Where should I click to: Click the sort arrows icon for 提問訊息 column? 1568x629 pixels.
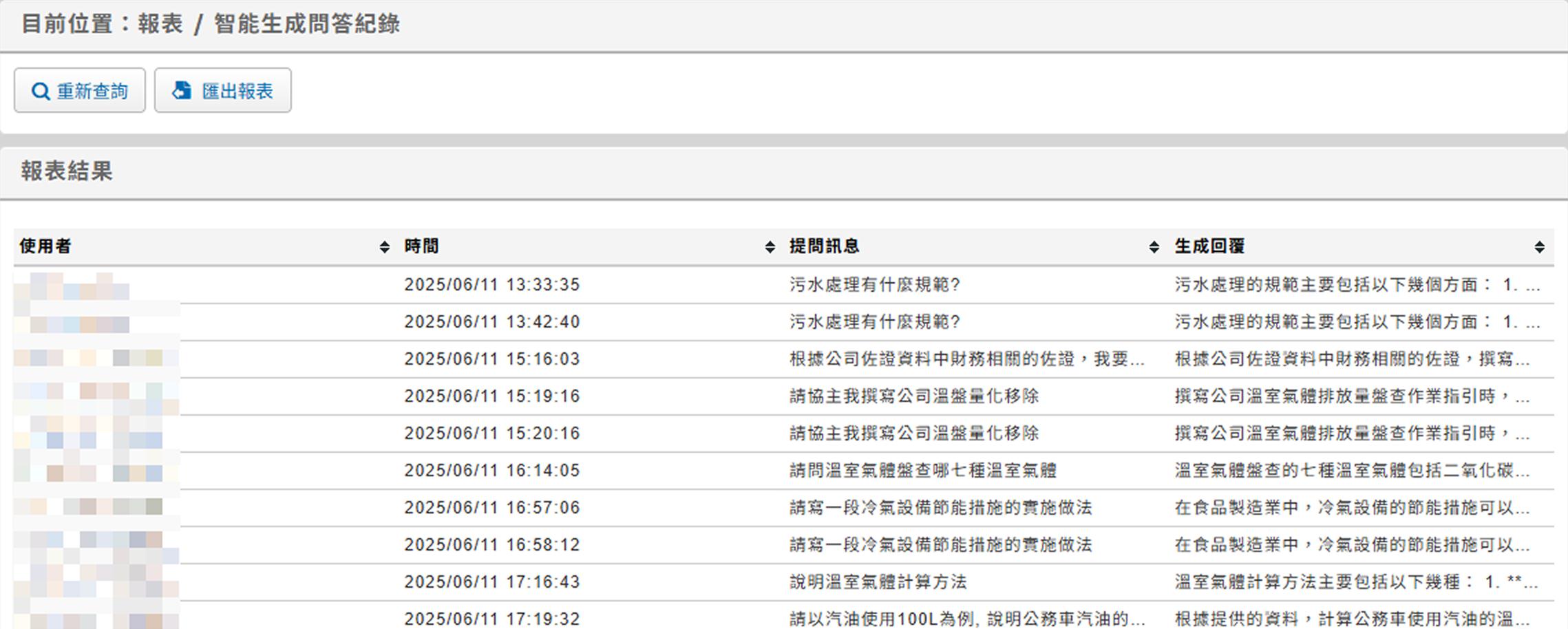1154,247
